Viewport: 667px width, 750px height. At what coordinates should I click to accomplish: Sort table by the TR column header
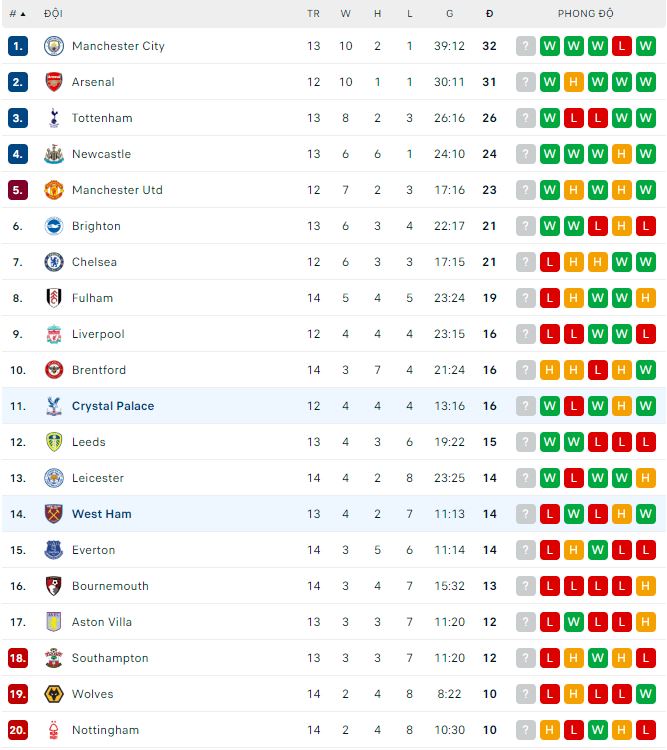coord(314,14)
